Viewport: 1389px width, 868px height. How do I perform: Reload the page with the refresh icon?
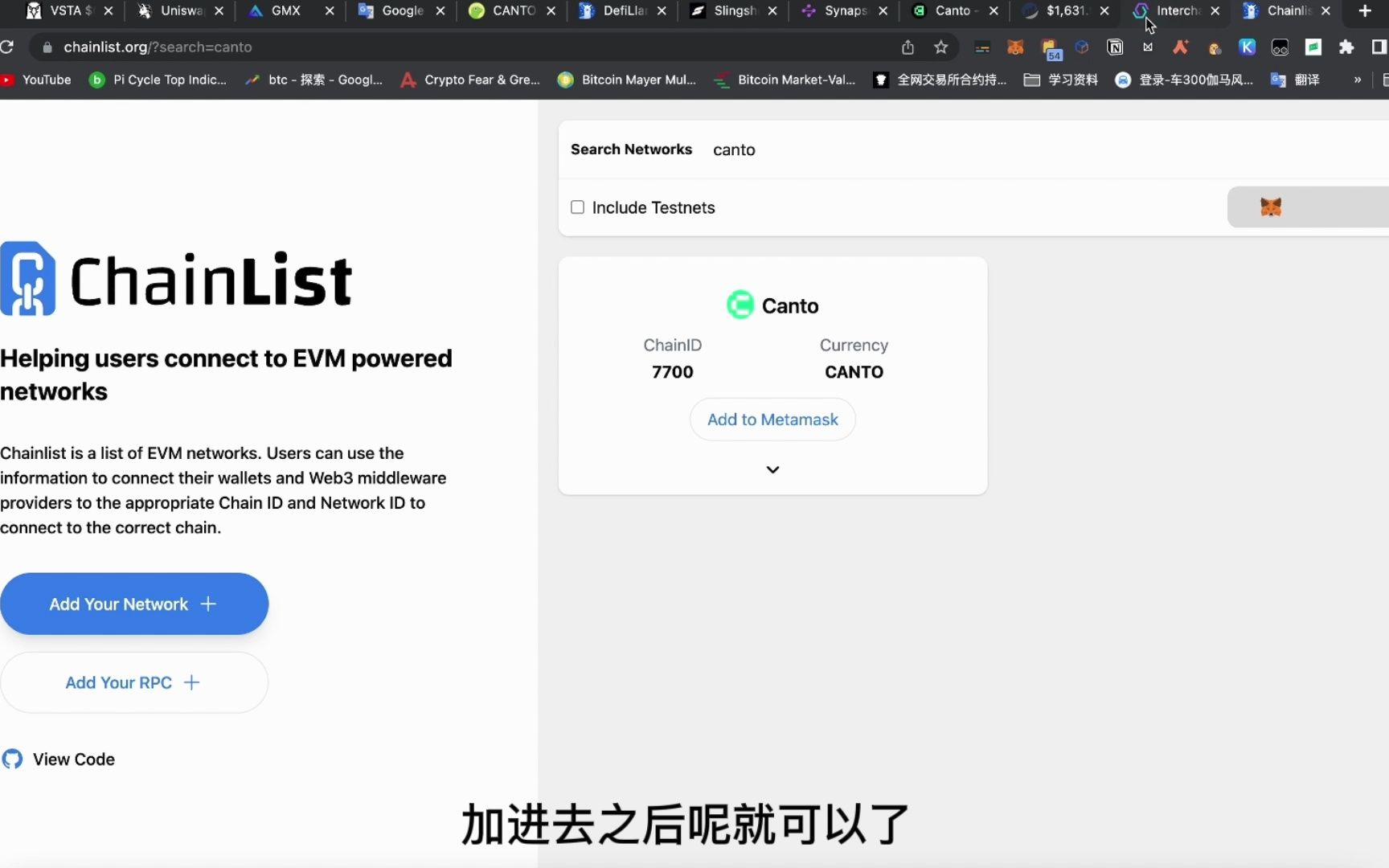(x=7, y=47)
